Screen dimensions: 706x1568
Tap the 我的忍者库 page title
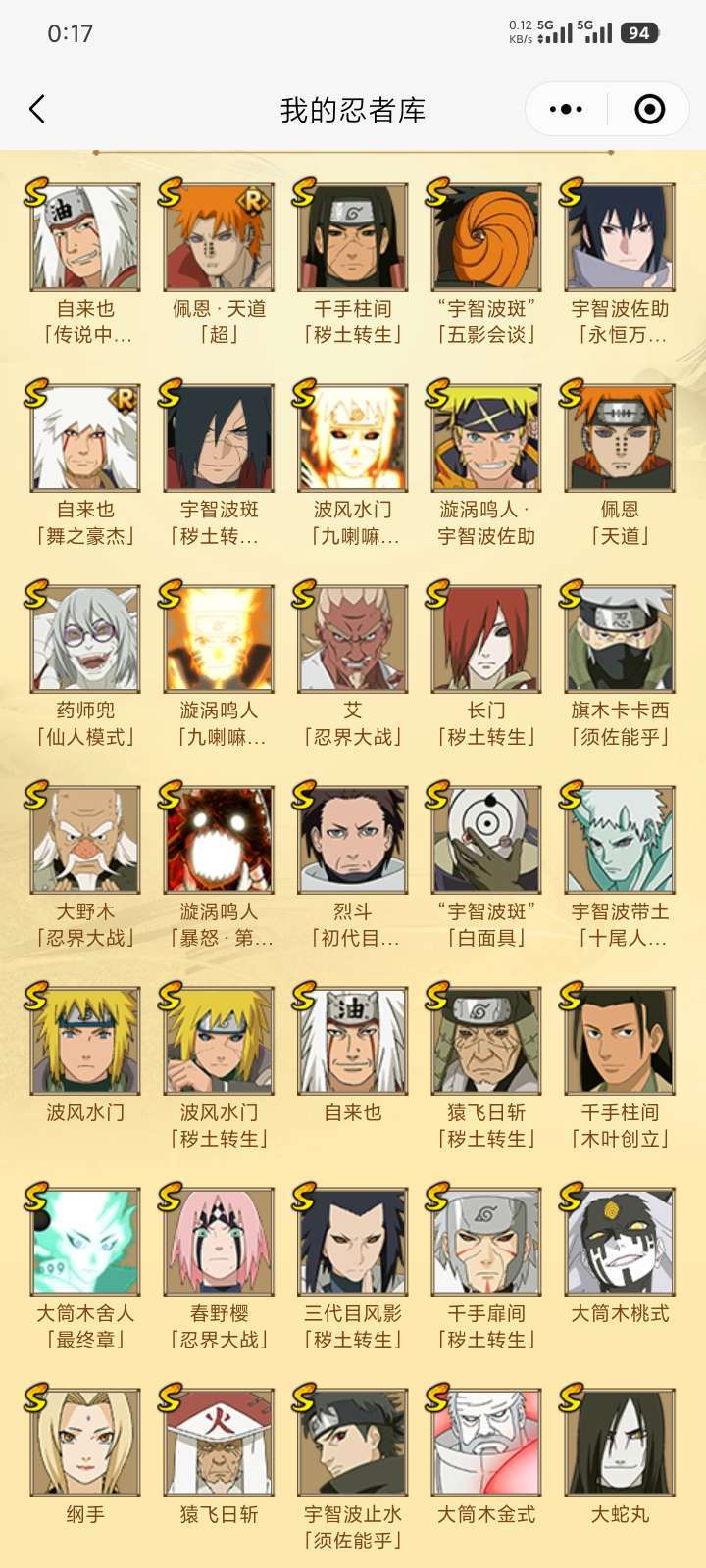tap(353, 110)
